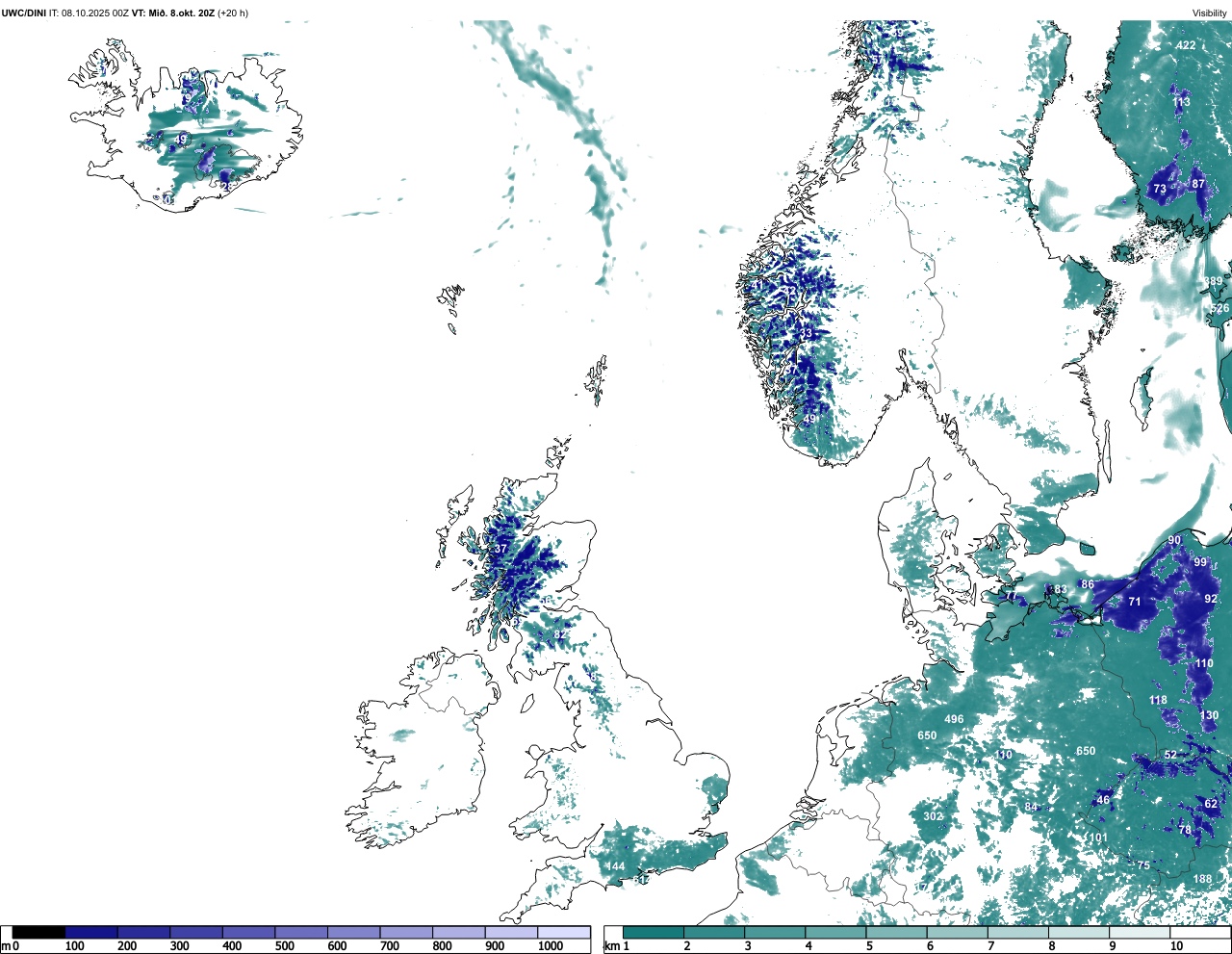Click the '496' visibility value
Viewport: 1232px width, 954px height.
click(954, 720)
